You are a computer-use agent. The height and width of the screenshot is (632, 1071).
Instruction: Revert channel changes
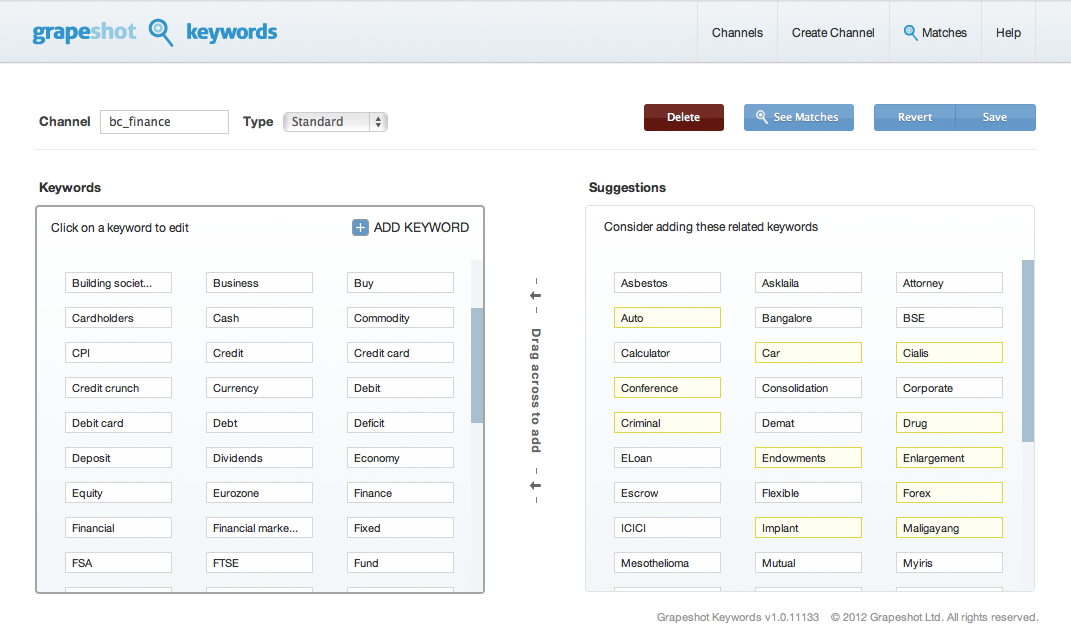click(914, 117)
